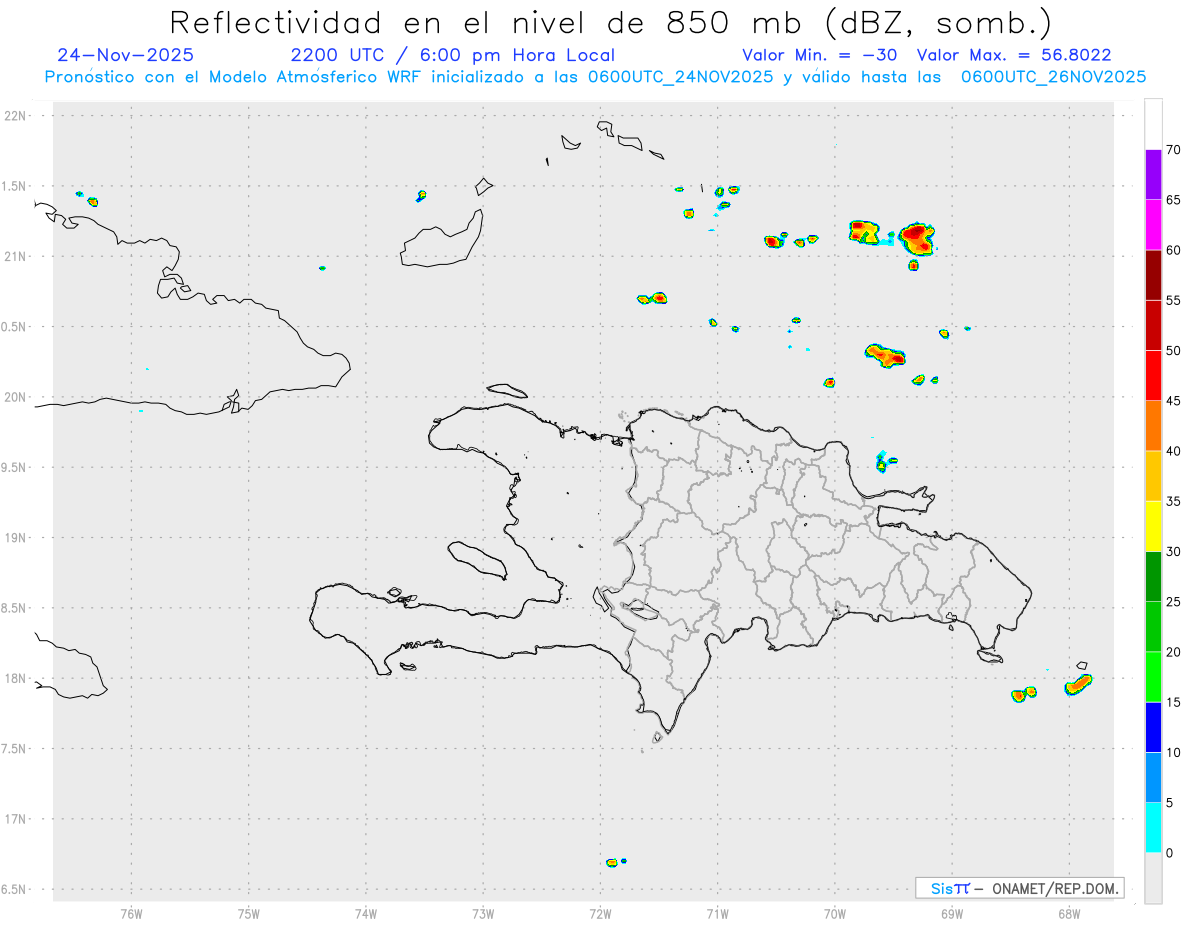1200x927 pixels.
Task: Click the '69W' longitude axis label
Action: click(x=952, y=912)
